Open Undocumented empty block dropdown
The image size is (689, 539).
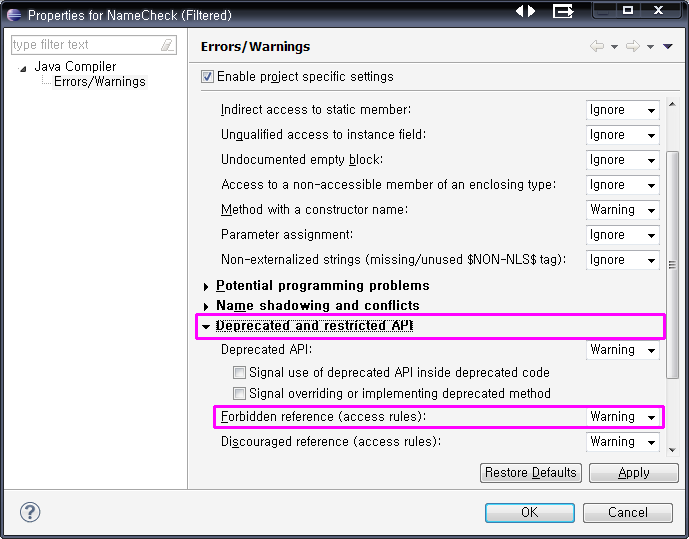tap(623, 160)
